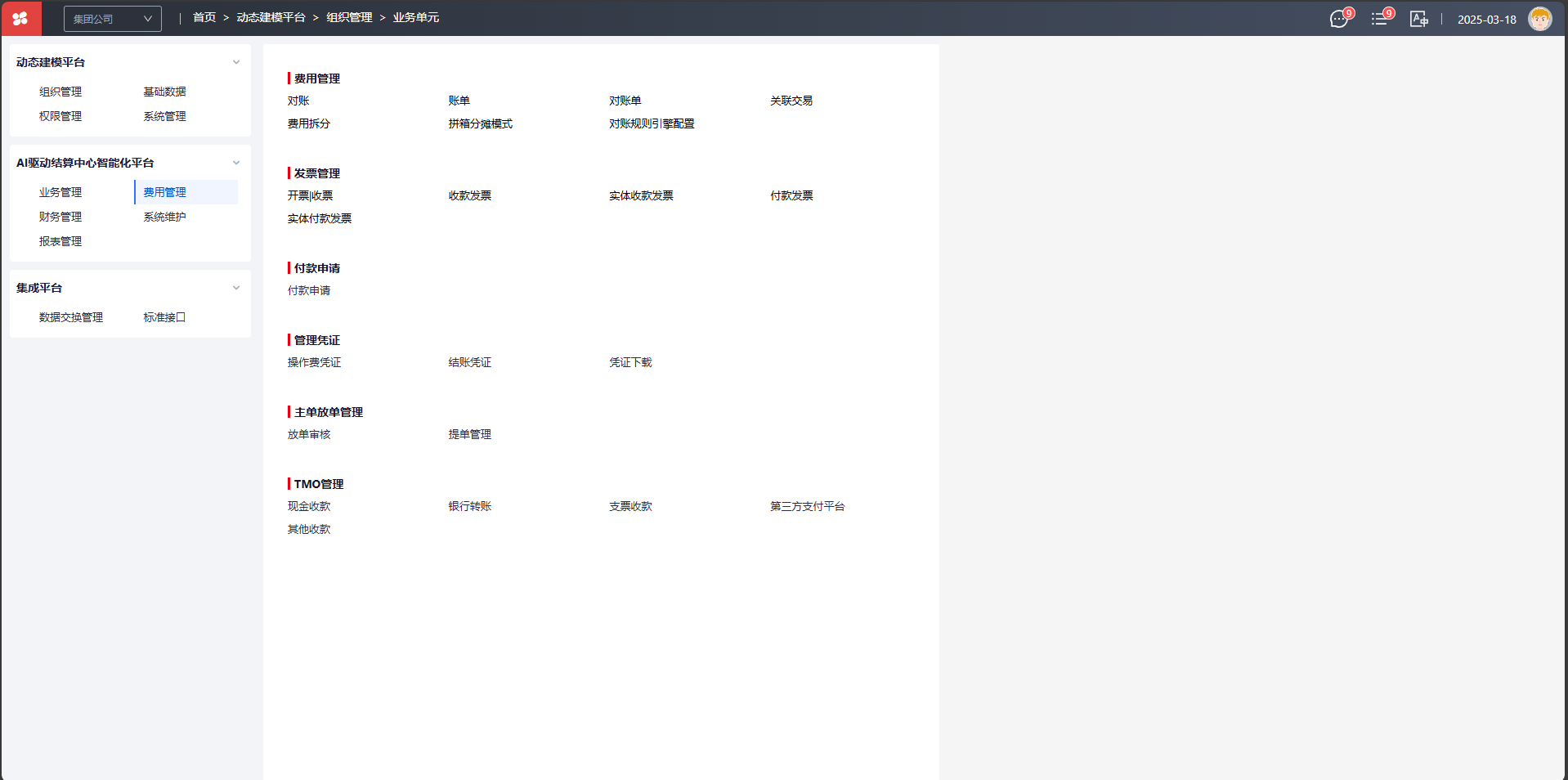The width and height of the screenshot is (1568, 780).
Task: Click 动态建模平台 in the breadcrumb
Action: (271, 17)
